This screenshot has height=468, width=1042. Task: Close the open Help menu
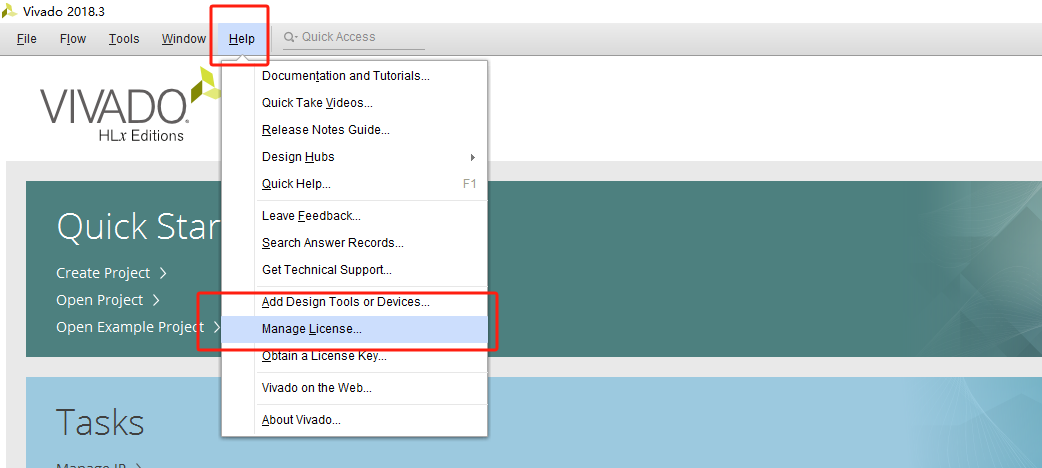click(x=242, y=39)
